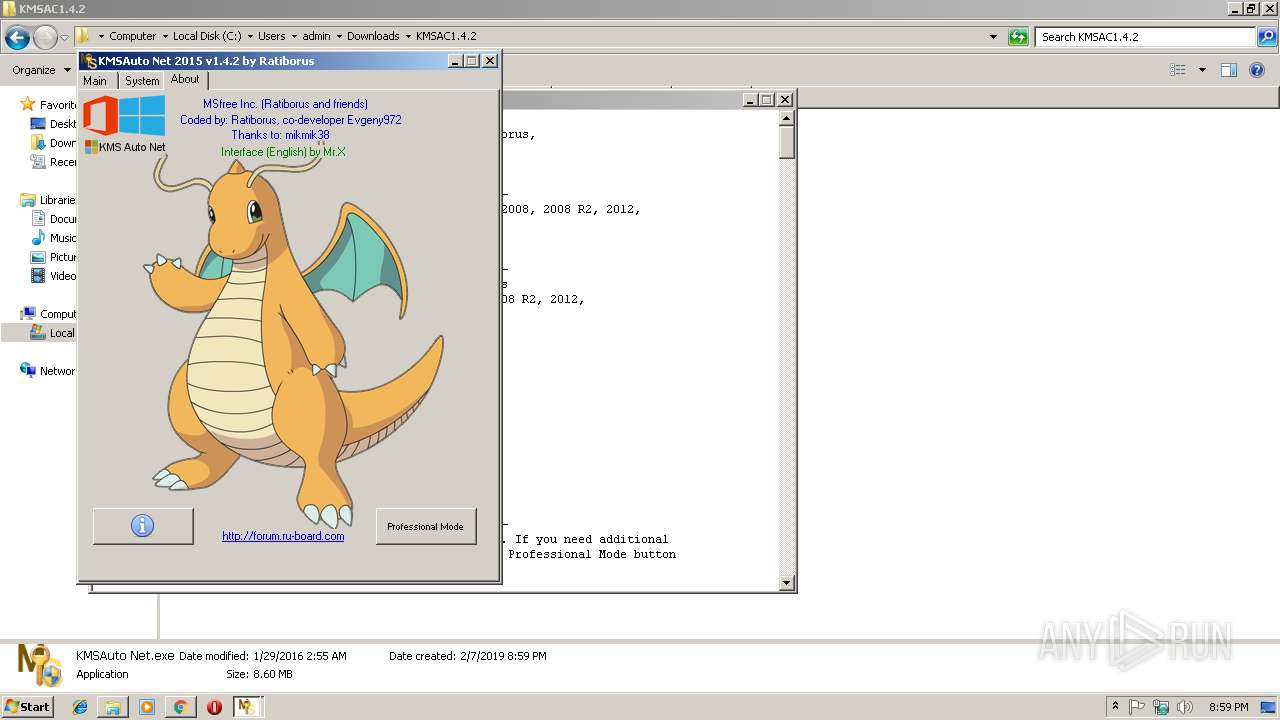This screenshot has height=720, width=1280.
Task: Click Explorer's Forward arrow button
Action: tap(45, 38)
